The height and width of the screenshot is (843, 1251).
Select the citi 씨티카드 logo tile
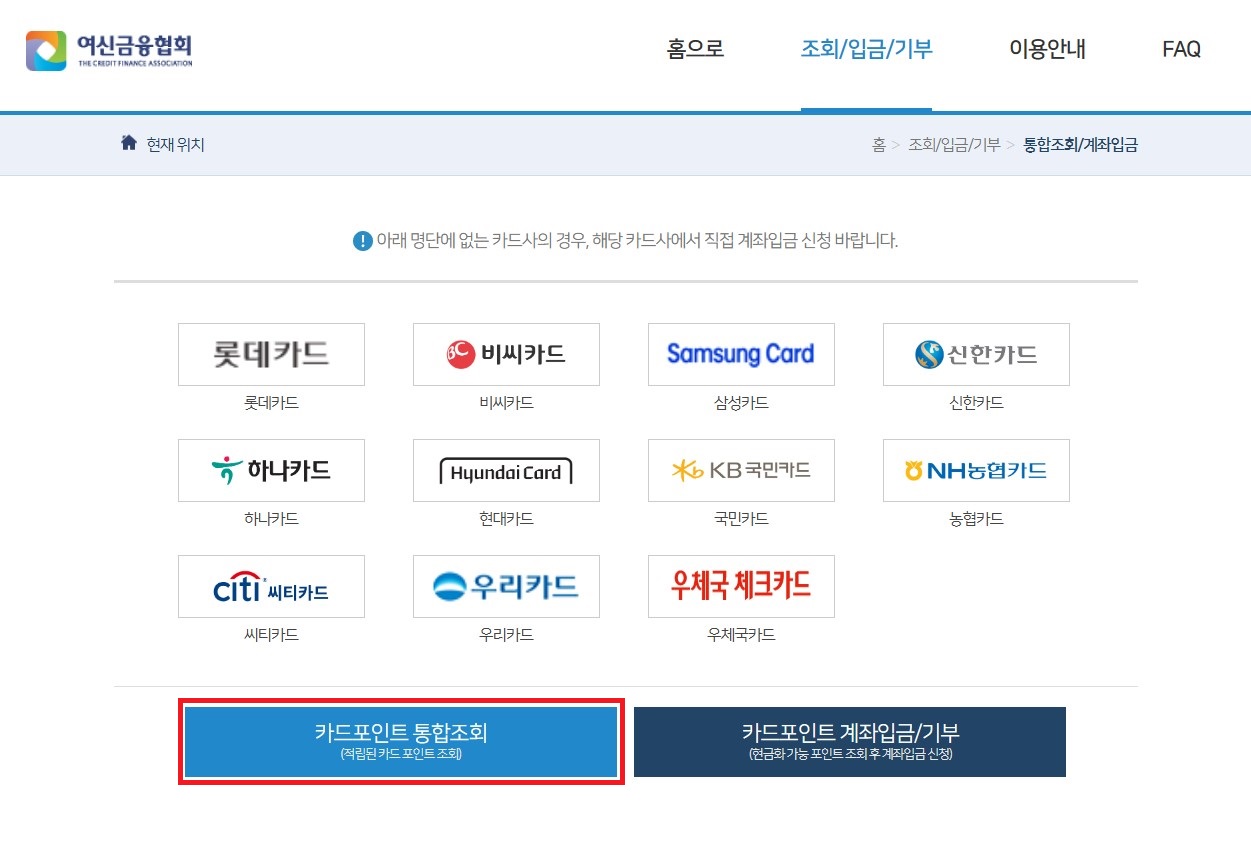point(271,586)
